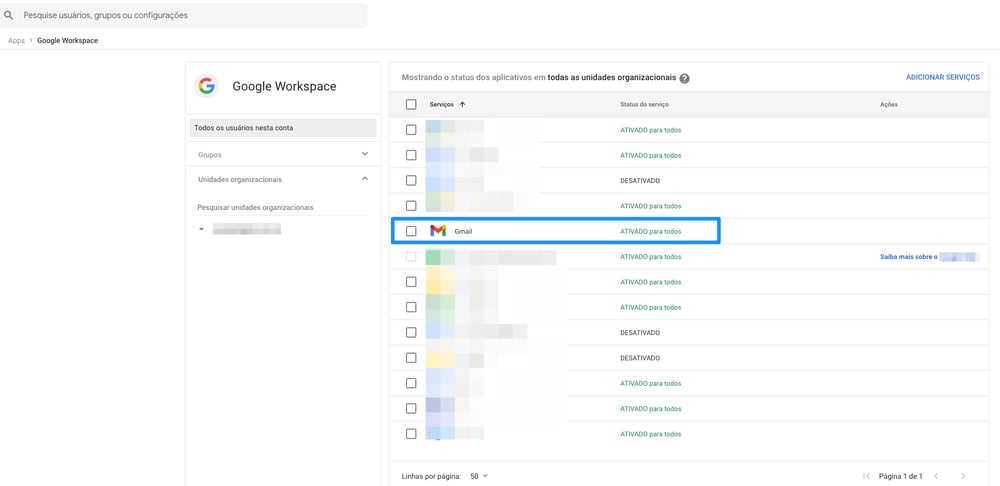
Task: Click the 'Saiba mais sobre o' link
Action: point(909,256)
